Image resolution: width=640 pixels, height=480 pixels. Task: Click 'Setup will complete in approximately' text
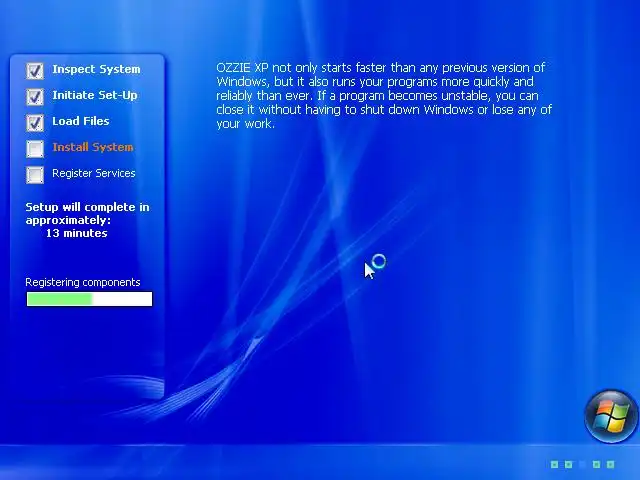click(87, 213)
